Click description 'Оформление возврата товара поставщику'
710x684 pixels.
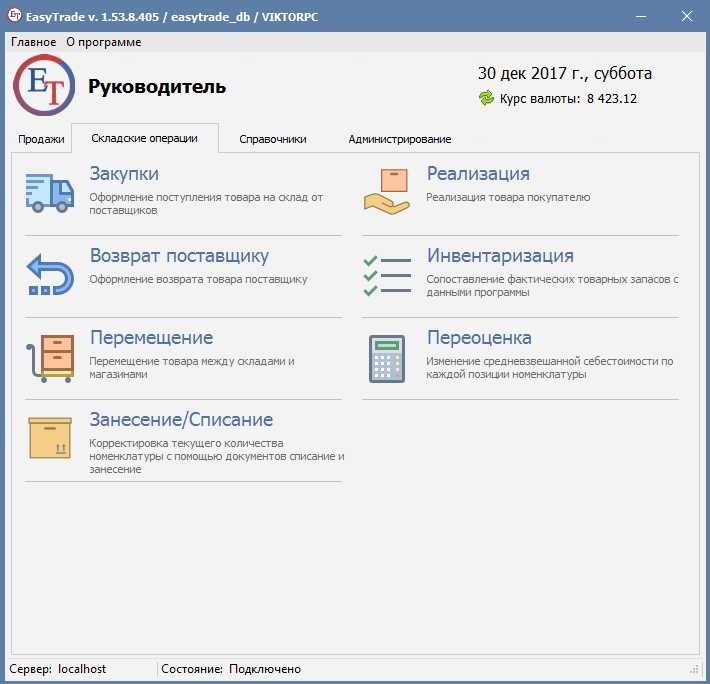(198, 279)
